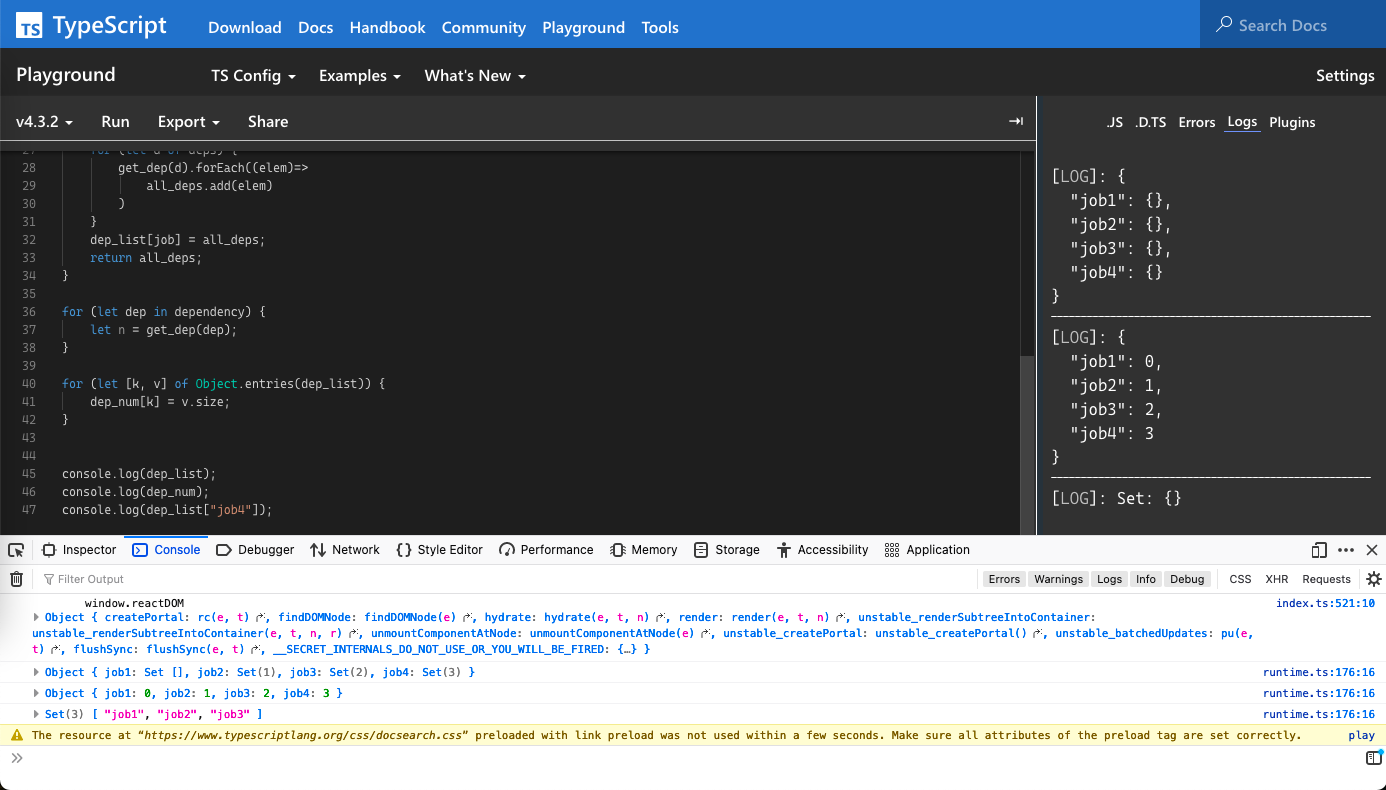Open the Memory panel
Screen dimensions: 1386x790
pyautogui.click(x=644, y=550)
